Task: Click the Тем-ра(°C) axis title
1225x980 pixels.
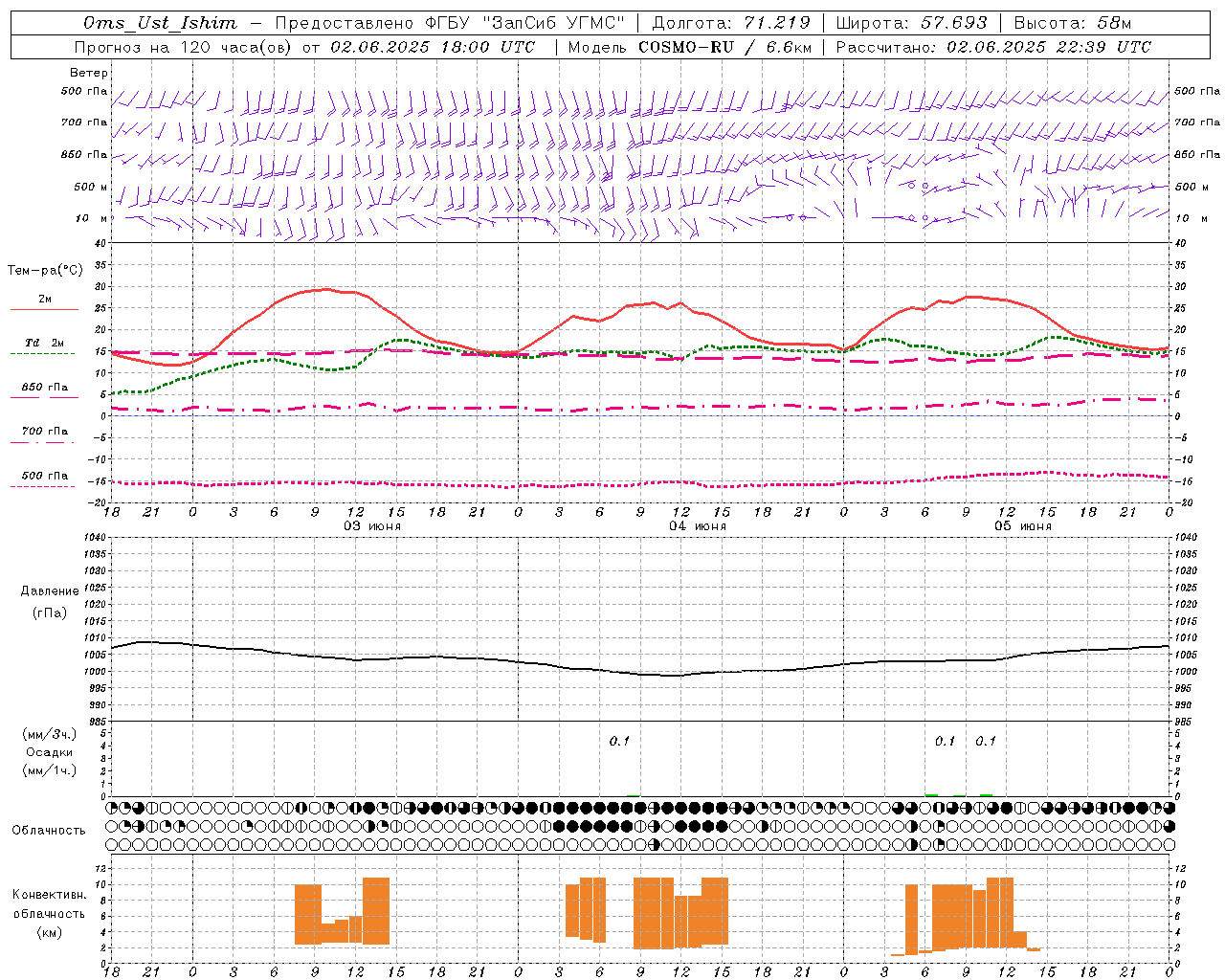Action: point(45,271)
